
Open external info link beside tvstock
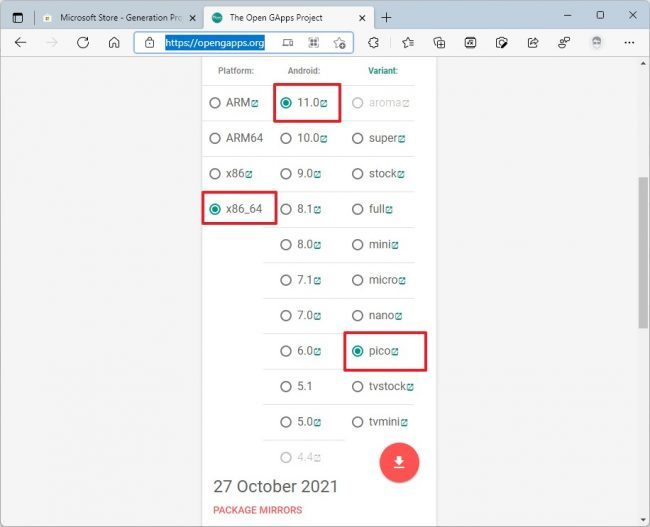tap(410, 388)
